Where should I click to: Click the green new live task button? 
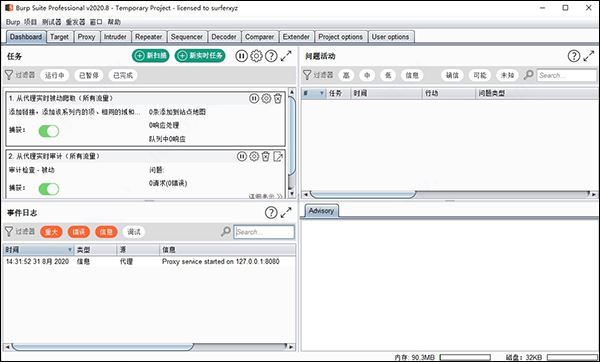pos(200,56)
